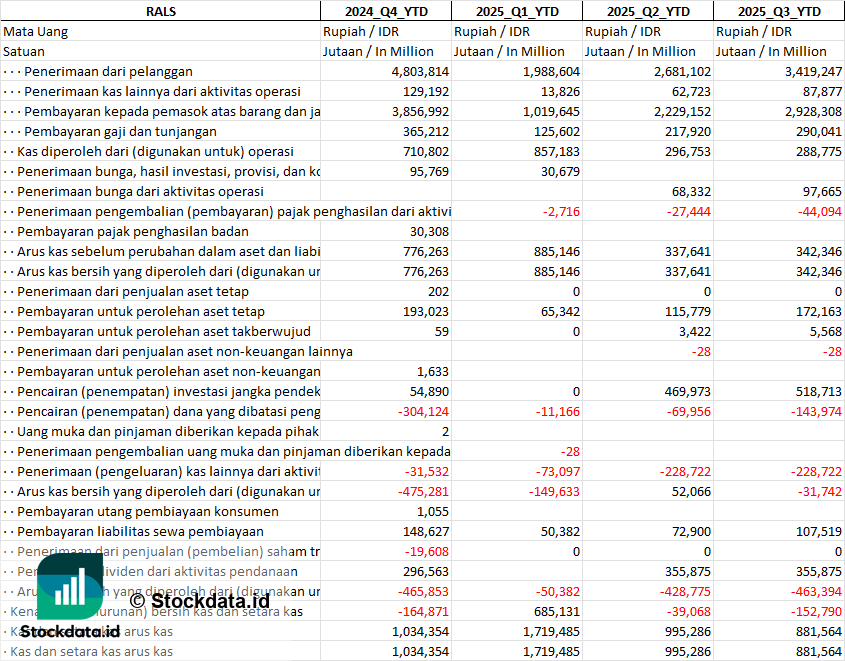Image resolution: width=845 pixels, height=661 pixels.
Task: Click red value -465,853 cell
Action: (x=386, y=590)
